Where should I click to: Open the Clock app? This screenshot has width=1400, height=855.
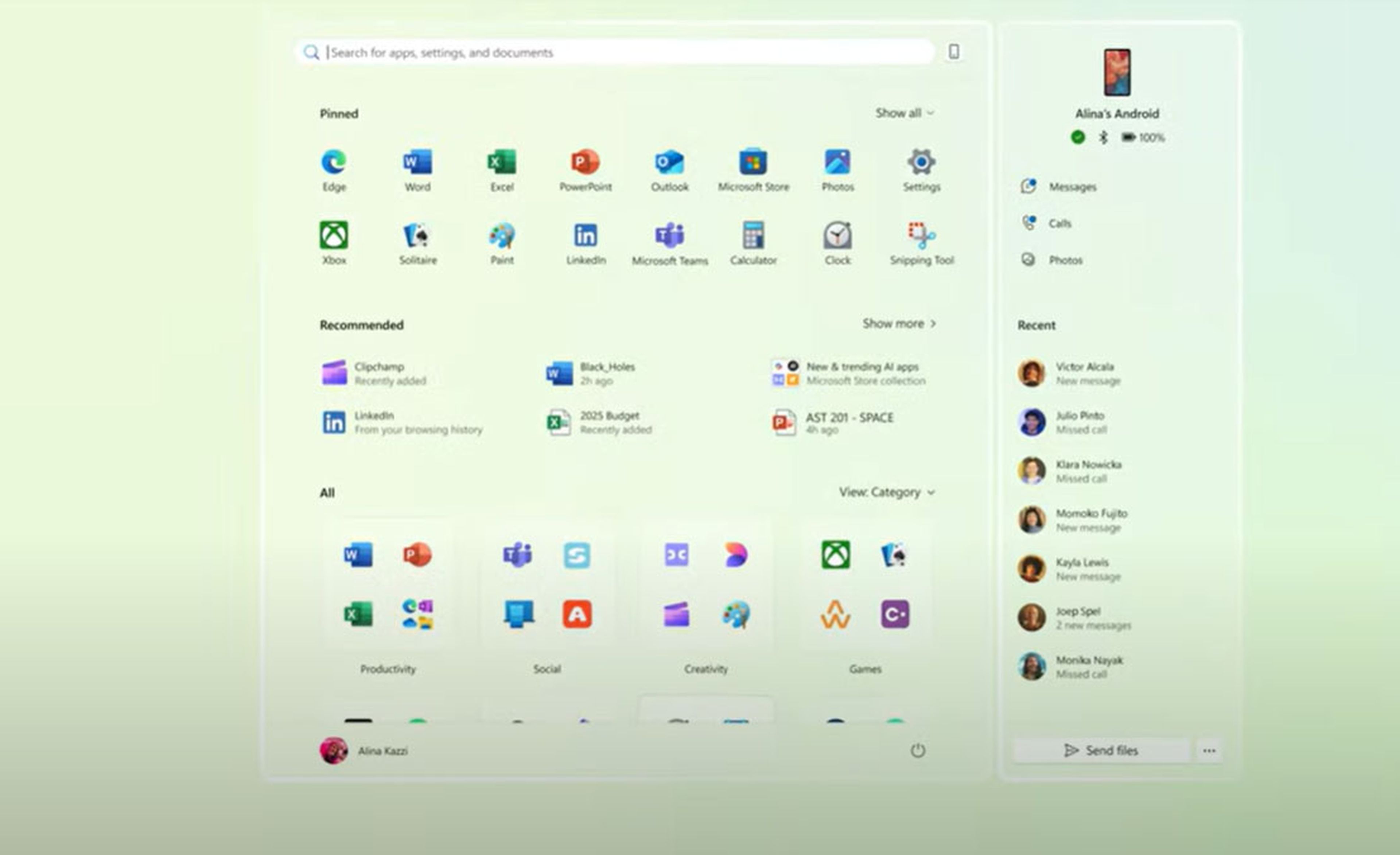tap(837, 243)
